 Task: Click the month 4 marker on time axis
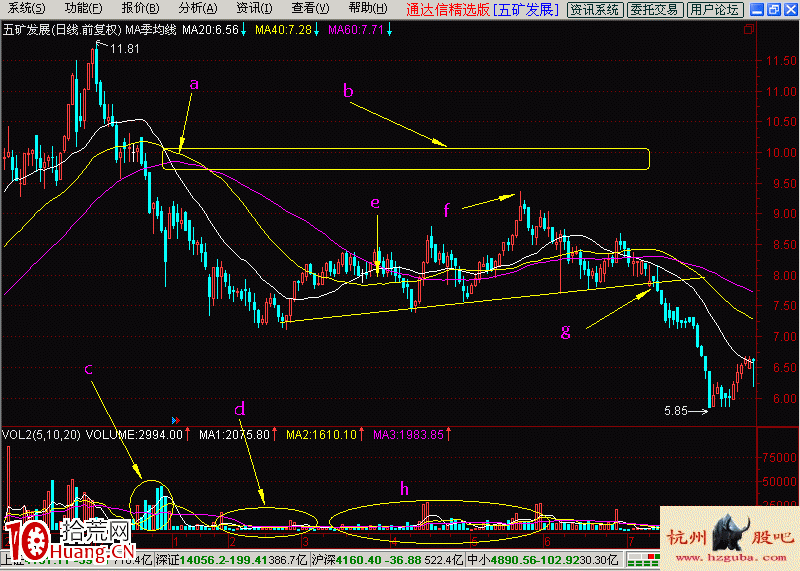394,541
